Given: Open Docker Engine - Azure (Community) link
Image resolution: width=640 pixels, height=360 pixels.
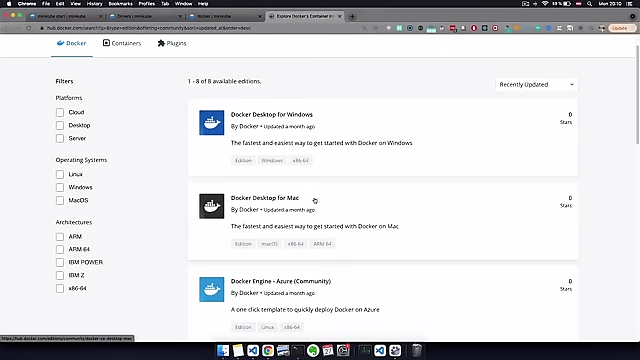Looking at the screenshot, I should [281, 281].
